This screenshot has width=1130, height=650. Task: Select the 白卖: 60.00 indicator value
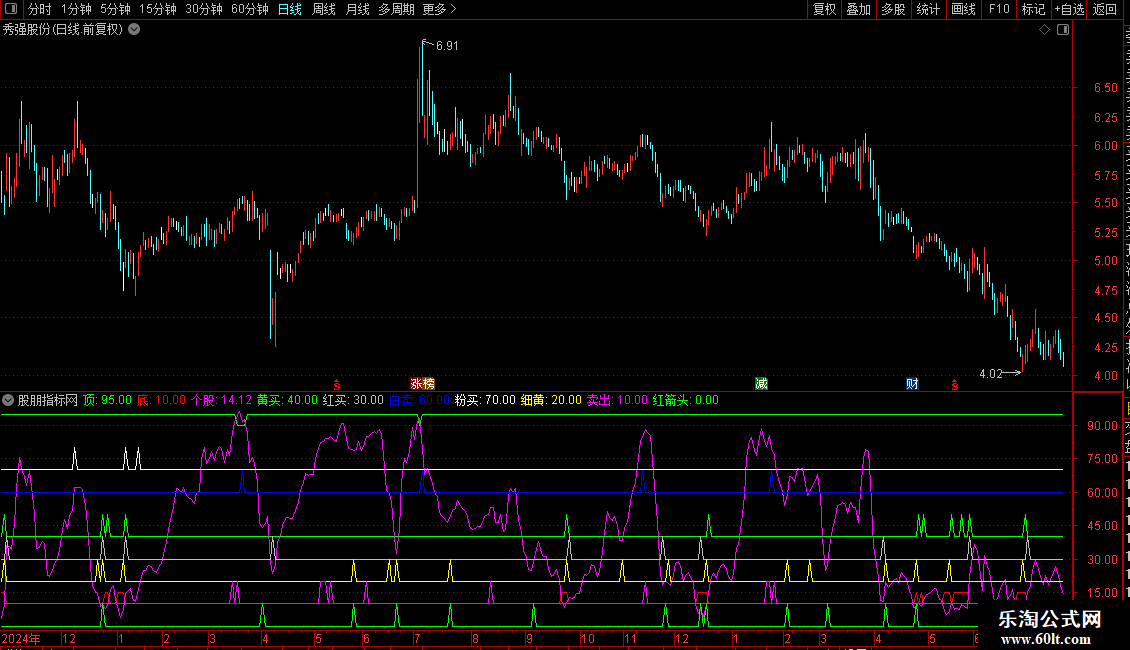[x=419, y=400]
